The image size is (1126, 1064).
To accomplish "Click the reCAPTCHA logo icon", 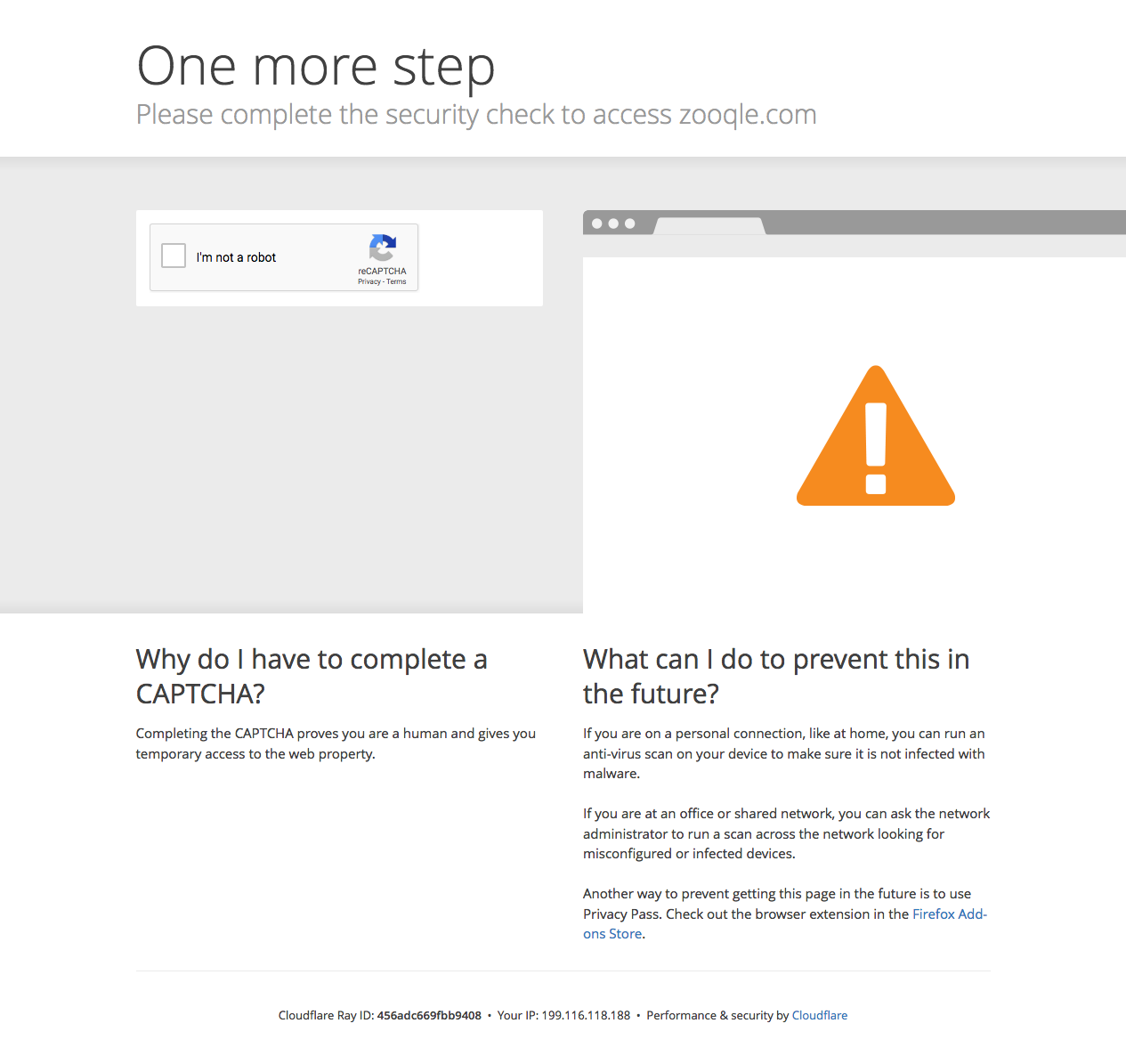I will click(x=383, y=250).
